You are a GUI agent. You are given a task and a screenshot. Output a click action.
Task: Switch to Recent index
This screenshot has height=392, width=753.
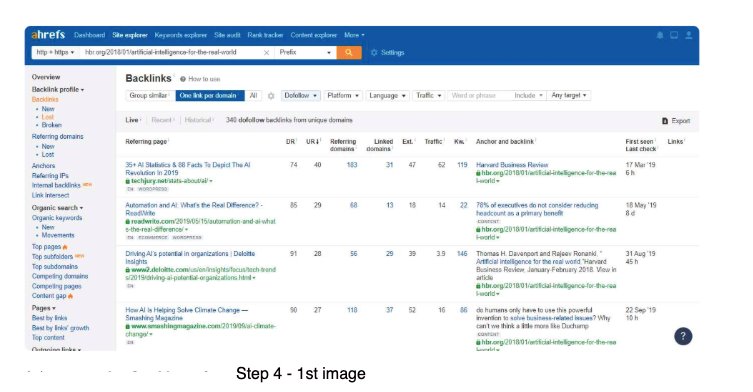(x=162, y=120)
